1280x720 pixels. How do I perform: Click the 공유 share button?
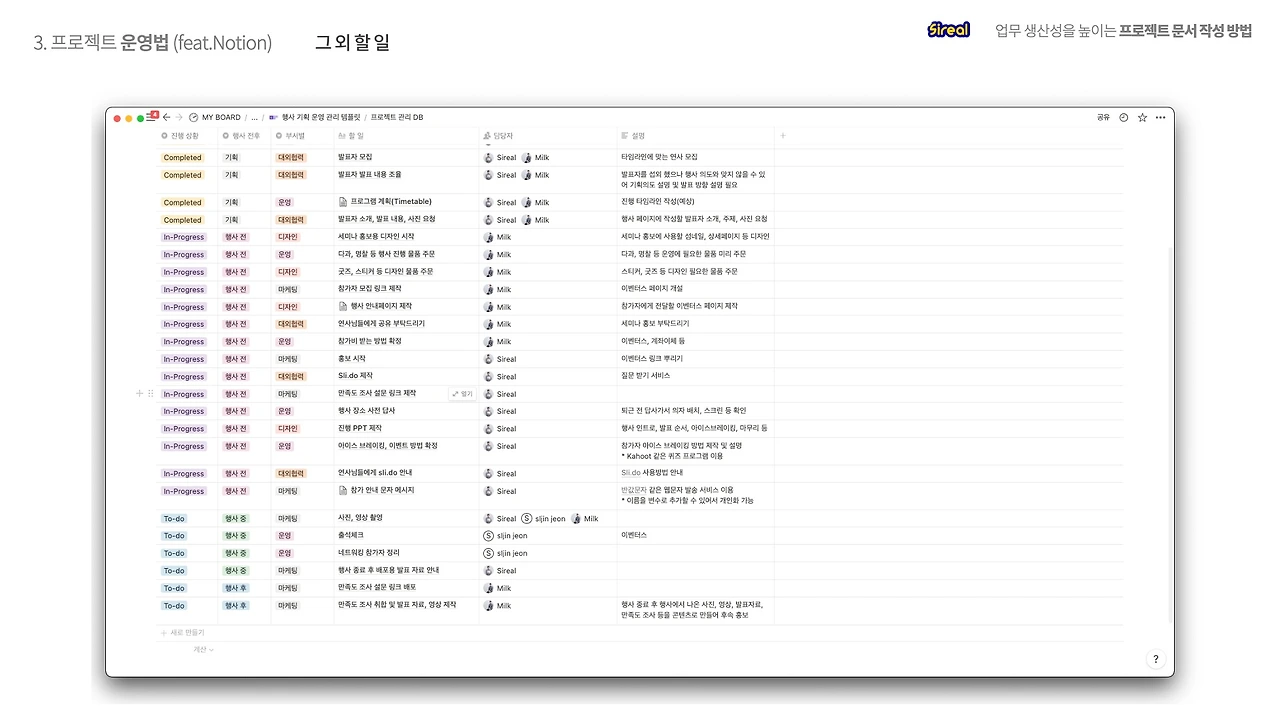(x=1103, y=117)
